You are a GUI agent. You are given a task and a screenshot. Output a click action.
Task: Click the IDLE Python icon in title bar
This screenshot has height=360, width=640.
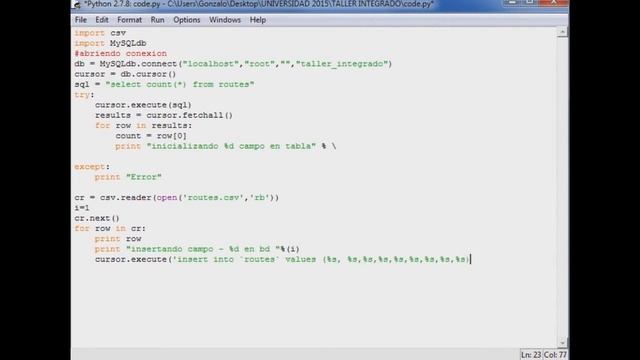(x=77, y=4)
